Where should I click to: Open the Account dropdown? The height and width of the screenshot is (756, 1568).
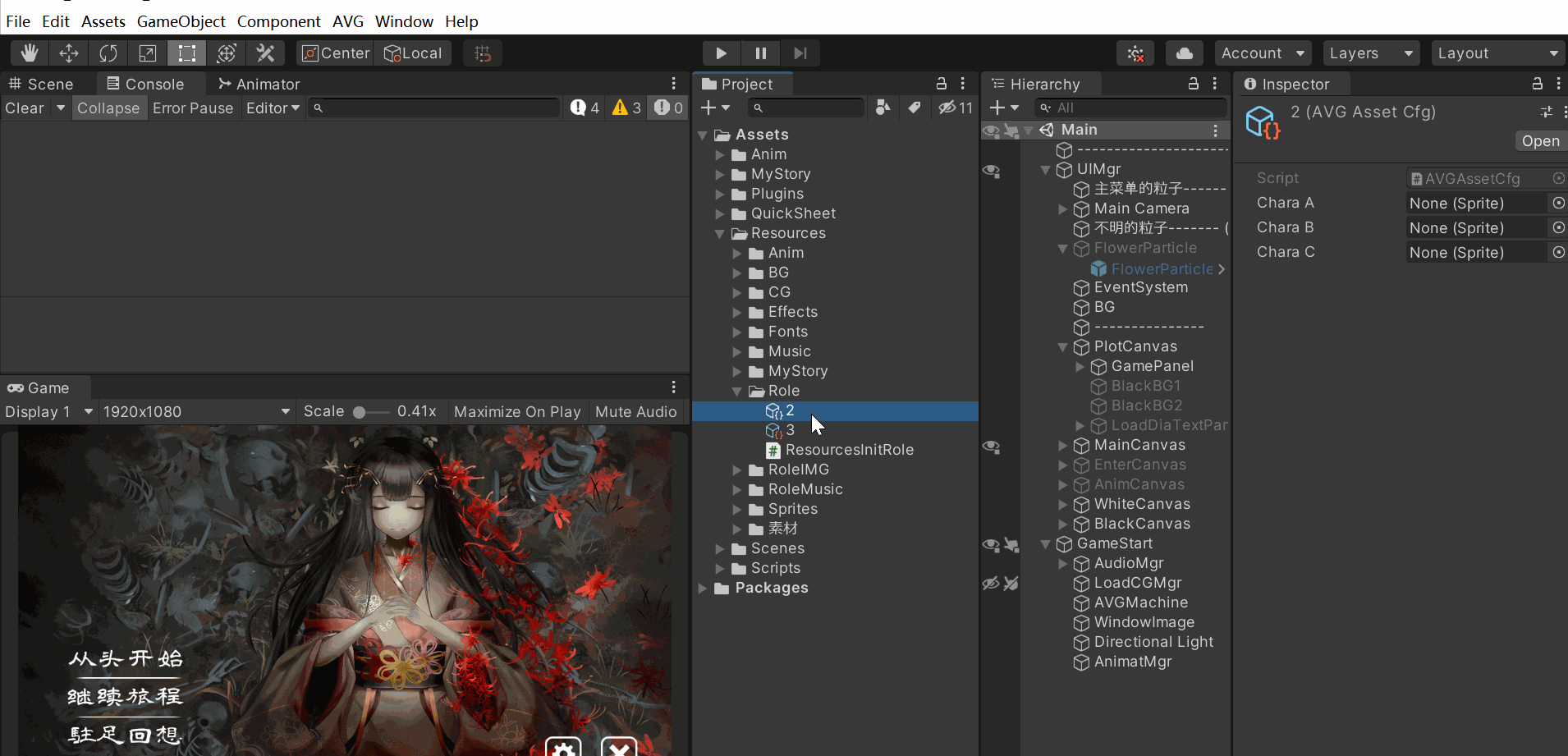point(1263,53)
